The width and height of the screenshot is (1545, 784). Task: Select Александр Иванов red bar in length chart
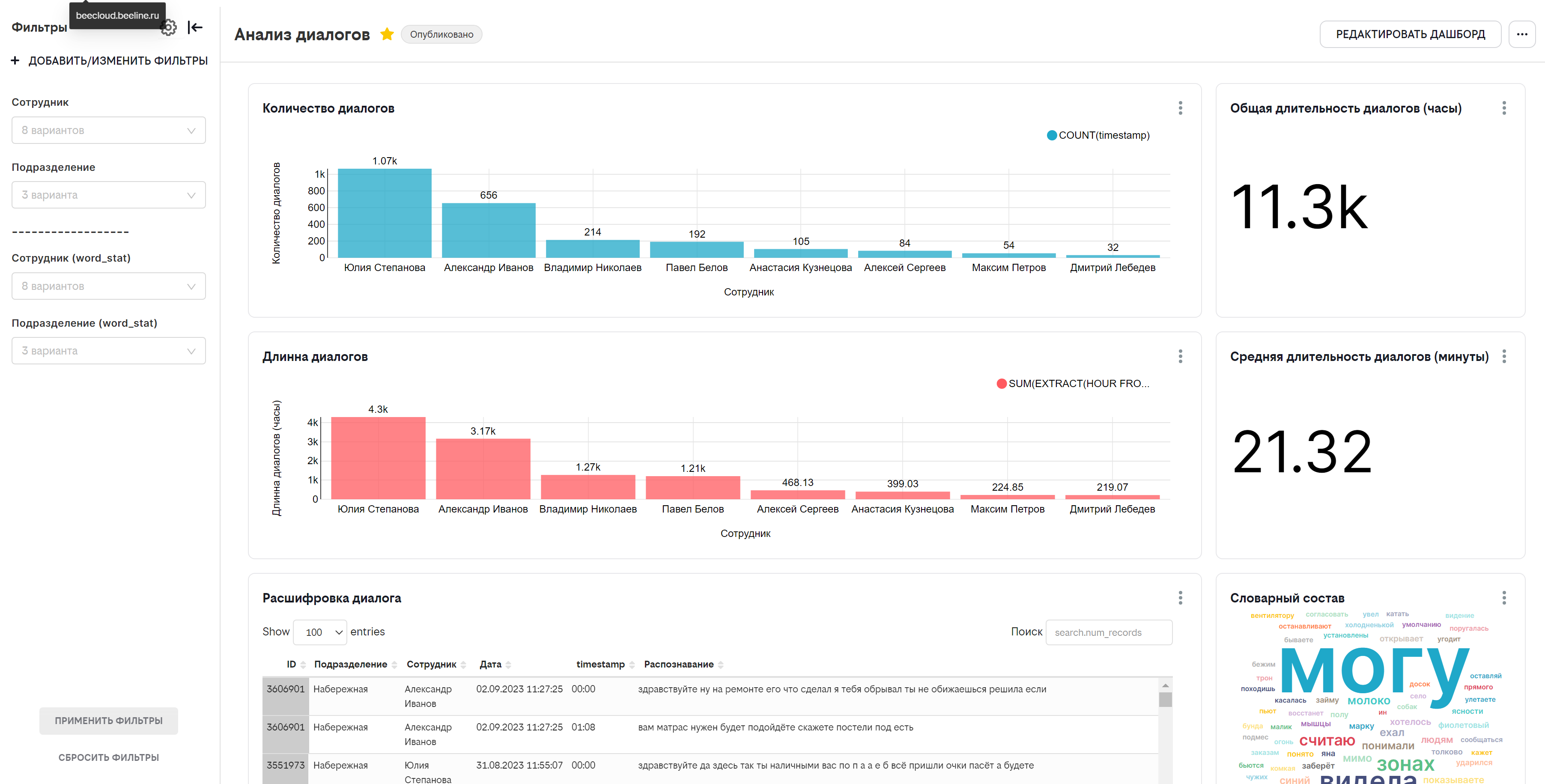(x=483, y=468)
